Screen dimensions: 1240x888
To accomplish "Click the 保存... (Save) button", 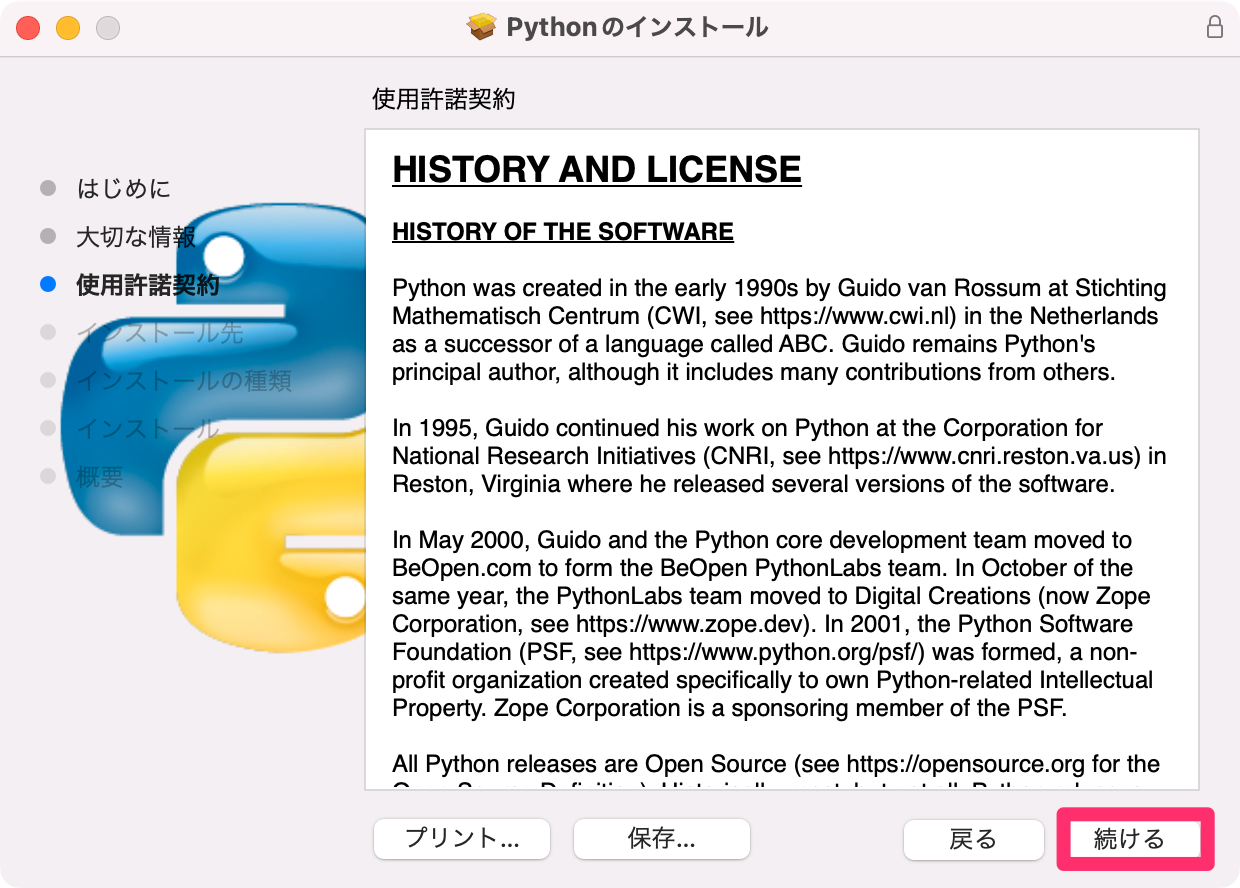I will [x=661, y=839].
